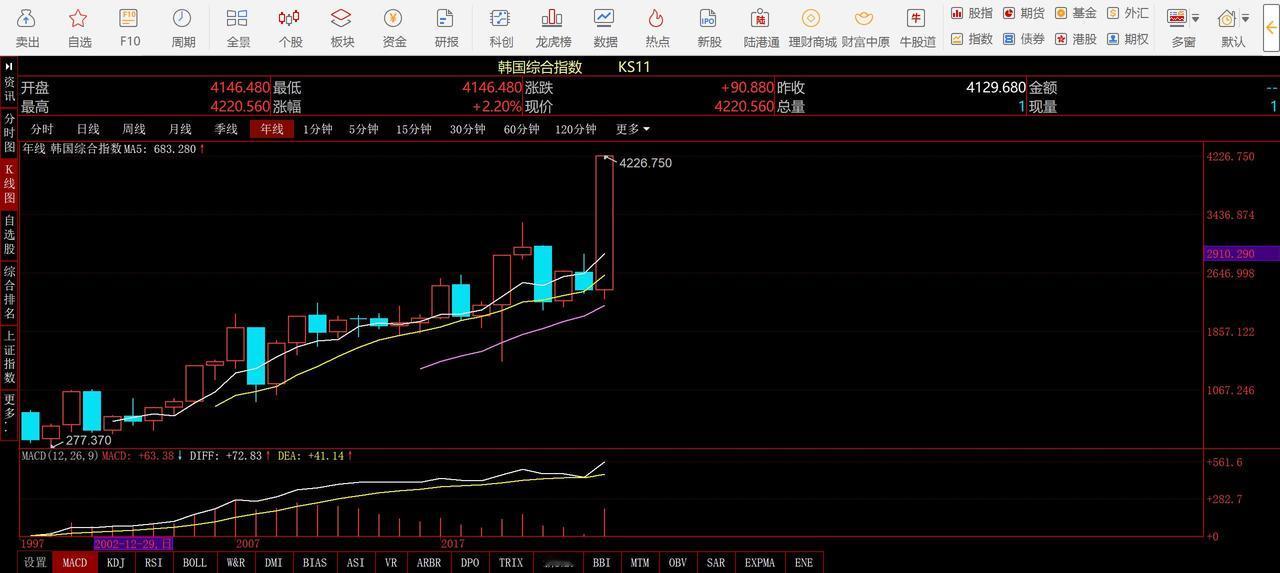Collapse the left sidebar via top arrow
1280x573 pixels.
pos(9,66)
